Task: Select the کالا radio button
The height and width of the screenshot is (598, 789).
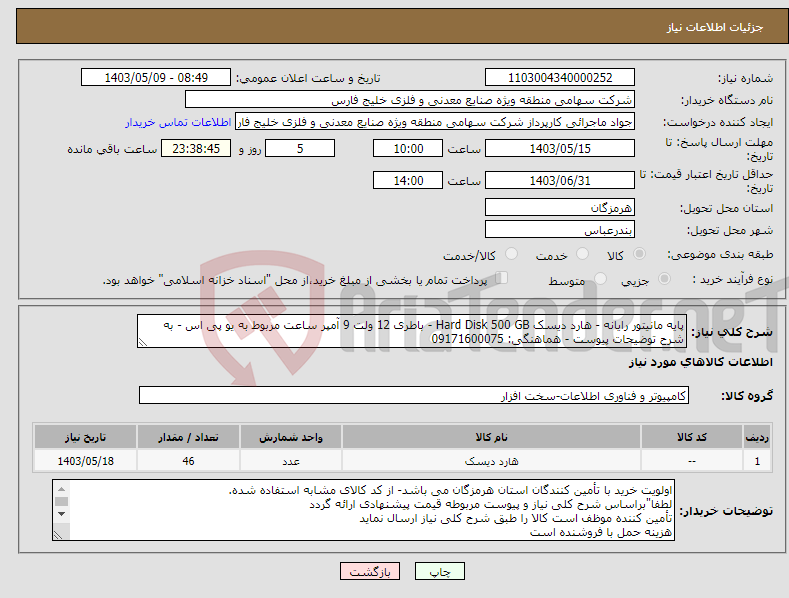Action: pyautogui.click(x=640, y=254)
